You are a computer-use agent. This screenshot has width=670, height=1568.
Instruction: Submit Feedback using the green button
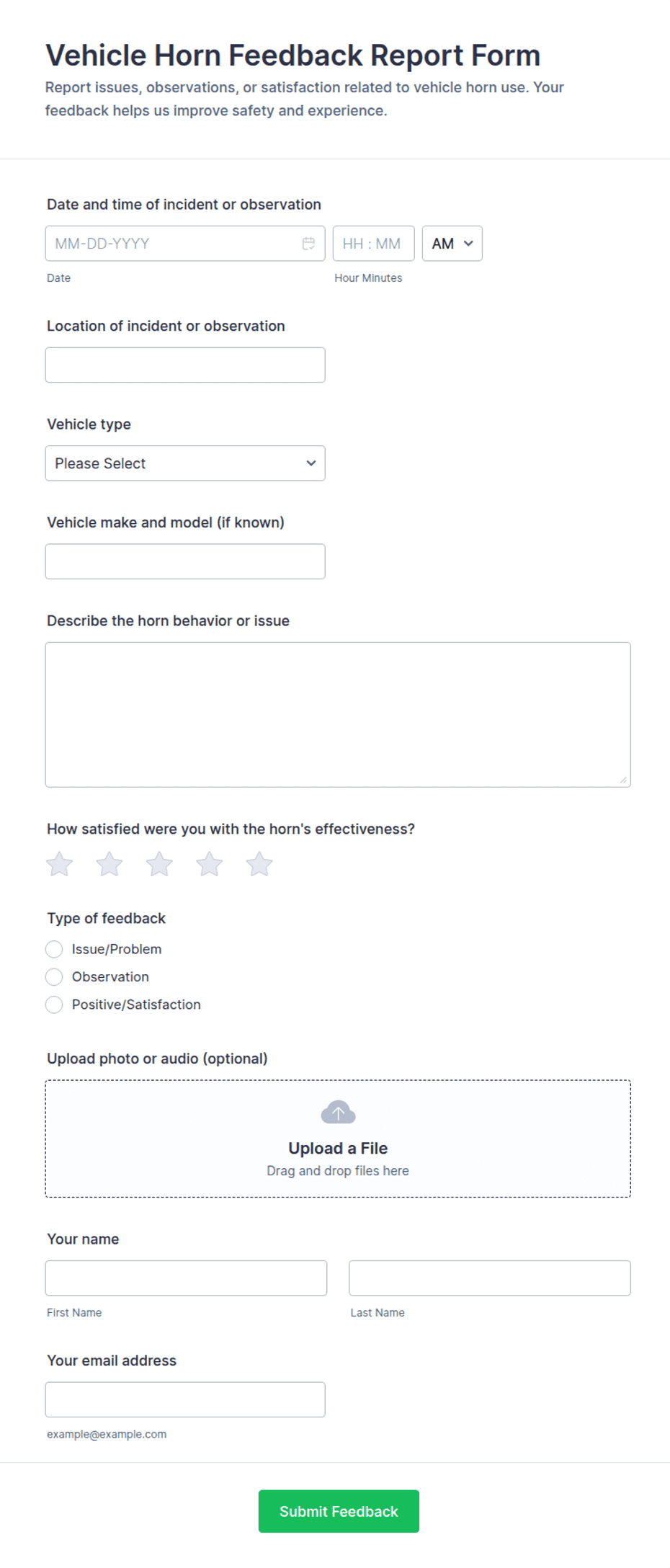tap(339, 1511)
